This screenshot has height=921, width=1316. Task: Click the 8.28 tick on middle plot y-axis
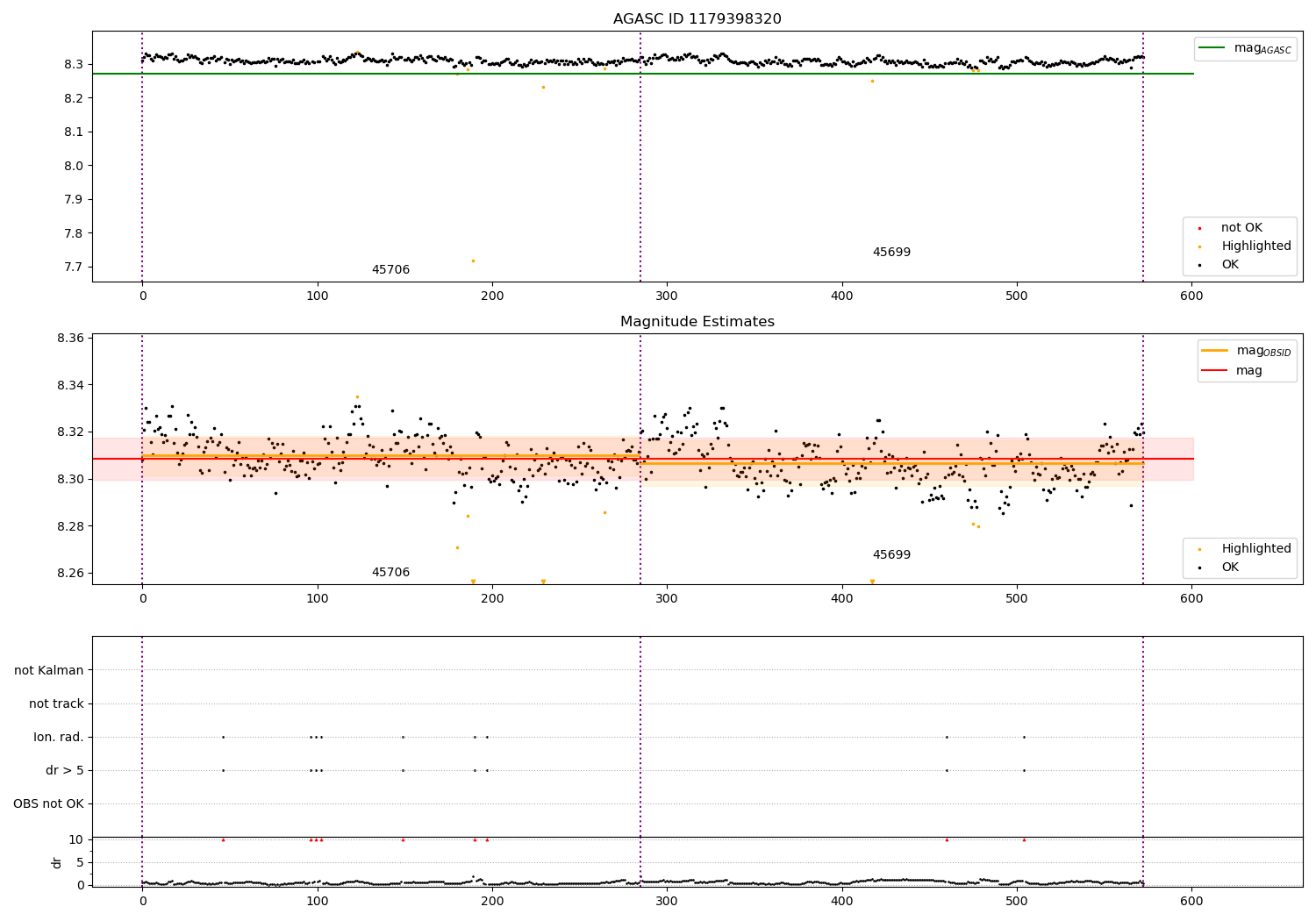click(x=69, y=526)
